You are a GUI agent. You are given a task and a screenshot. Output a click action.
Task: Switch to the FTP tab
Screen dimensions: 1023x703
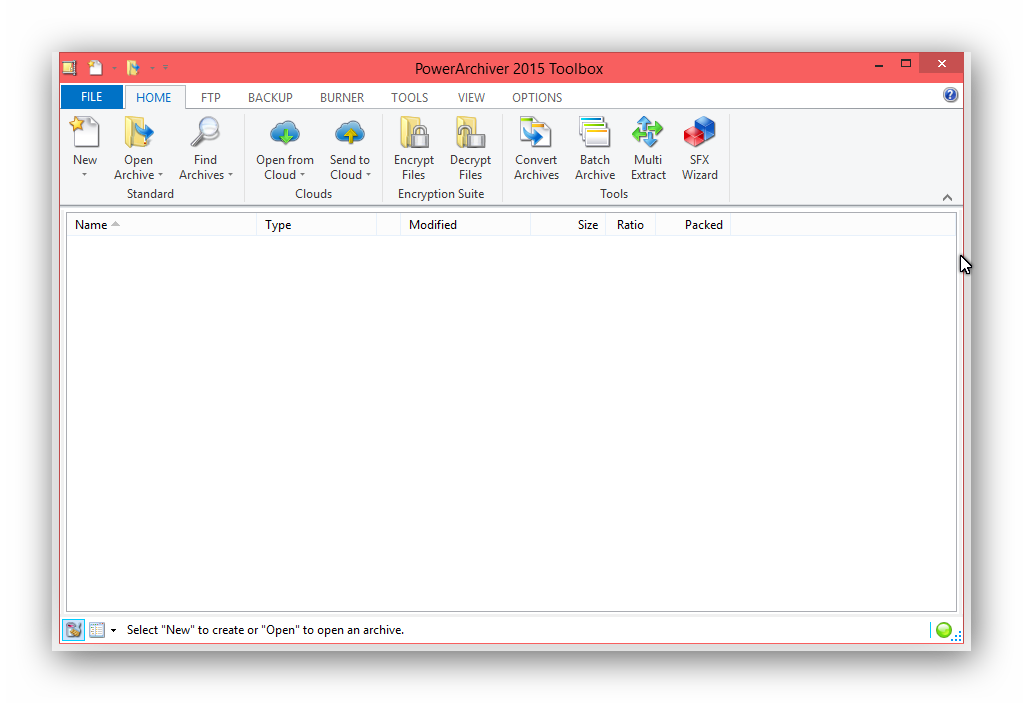point(211,97)
